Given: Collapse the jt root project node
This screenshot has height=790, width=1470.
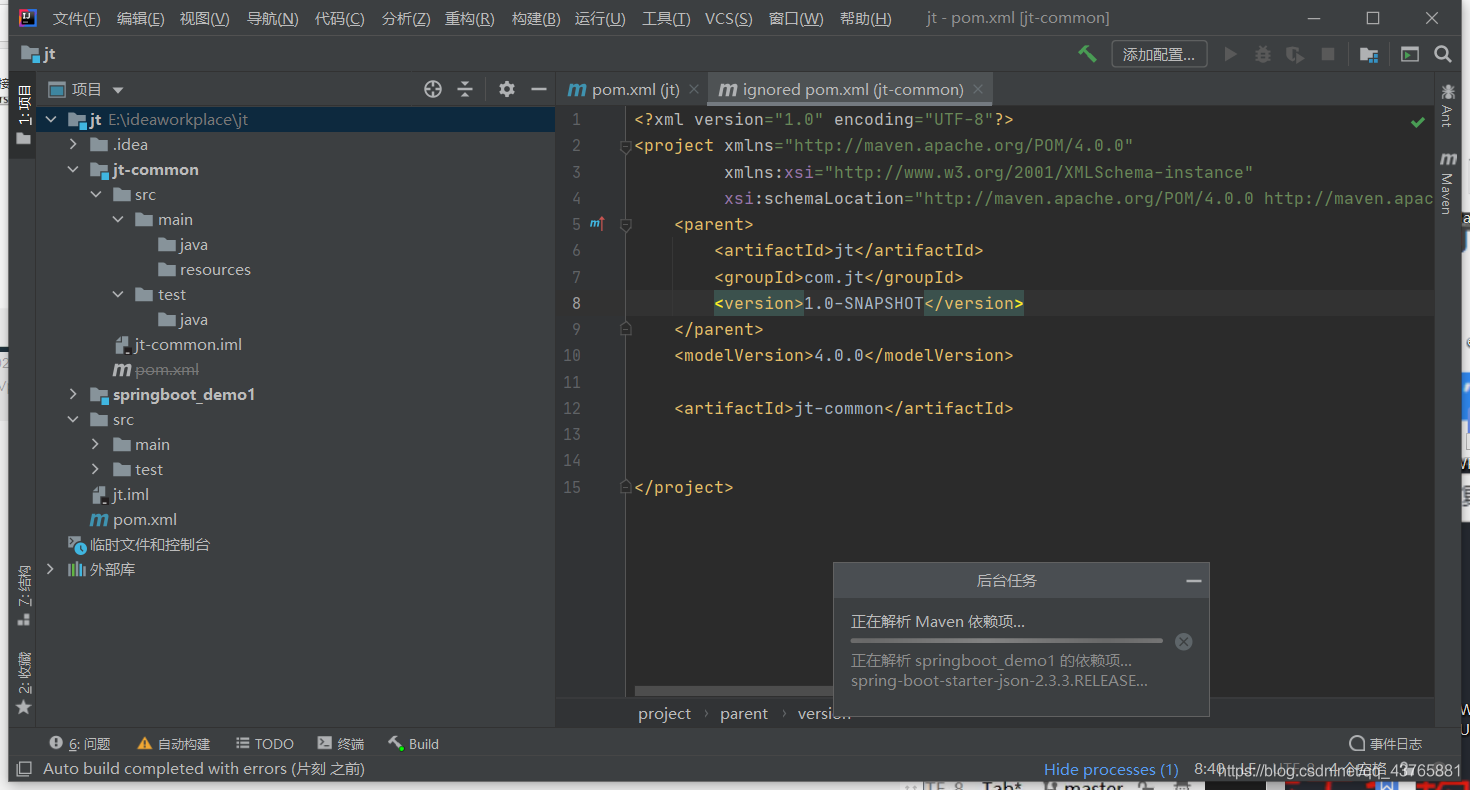Looking at the screenshot, I should (51, 120).
